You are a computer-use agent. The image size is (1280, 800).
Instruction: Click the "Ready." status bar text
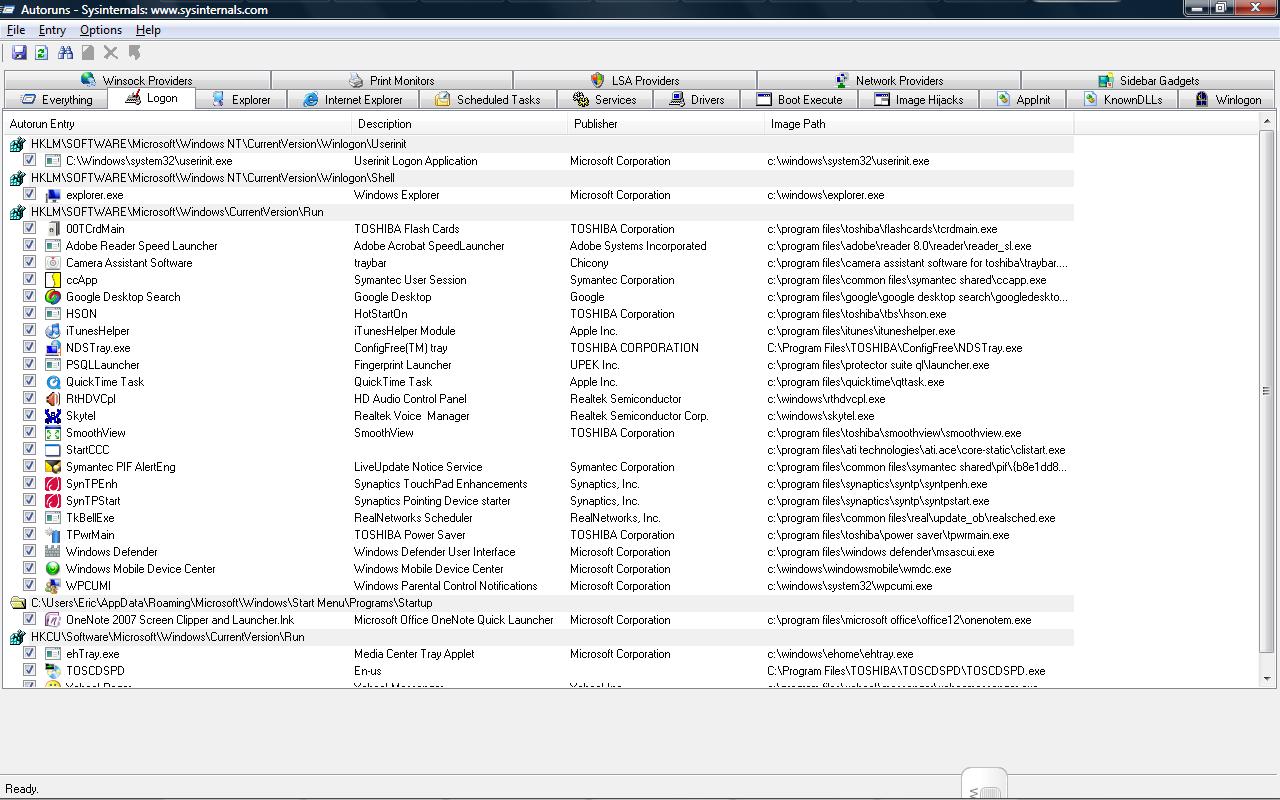(22, 789)
